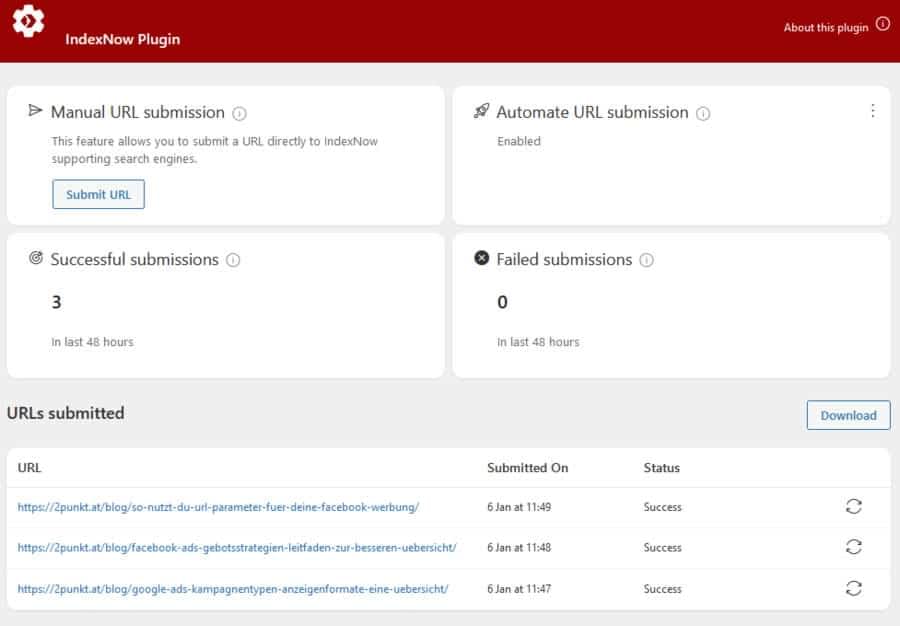900x626 pixels.
Task: Click the target icon by Successful submissions
Action: pyautogui.click(x=36, y=258)
